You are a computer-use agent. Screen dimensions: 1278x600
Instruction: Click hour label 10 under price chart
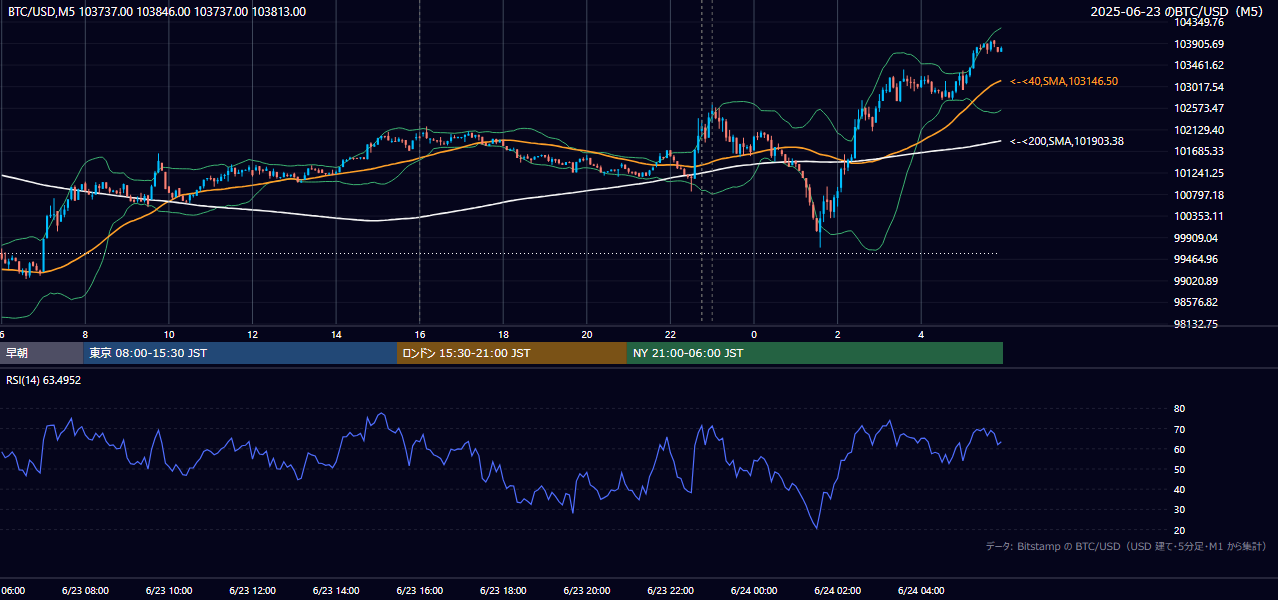tap(169, 334)
